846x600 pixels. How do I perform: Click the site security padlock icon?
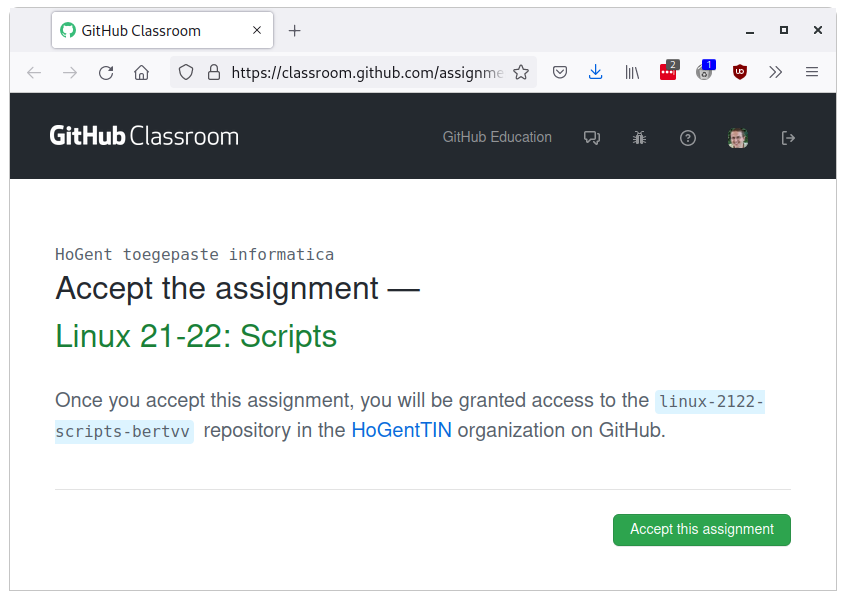click(213, 72)
